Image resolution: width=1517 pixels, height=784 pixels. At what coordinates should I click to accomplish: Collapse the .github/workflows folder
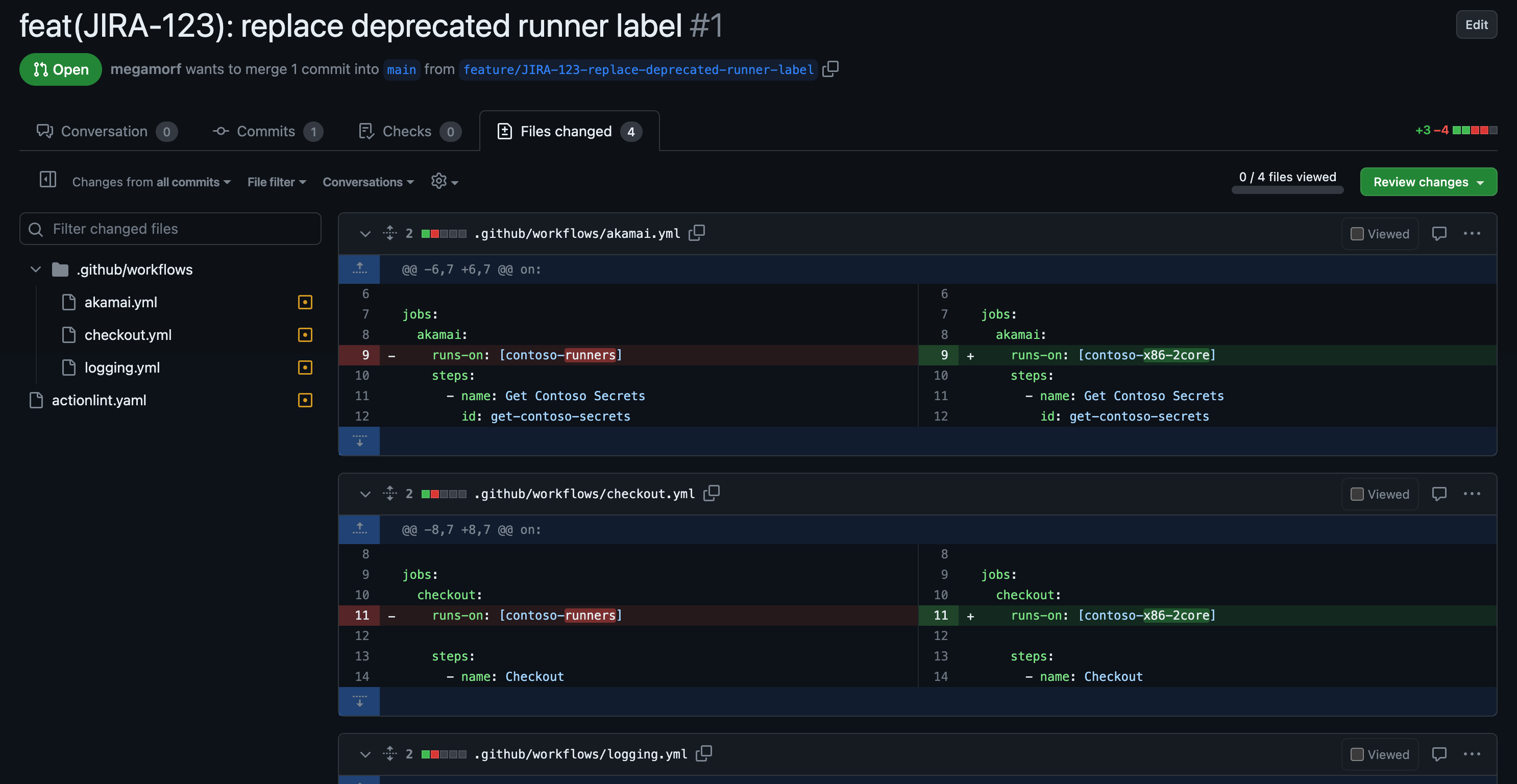[x=36, y=270]
